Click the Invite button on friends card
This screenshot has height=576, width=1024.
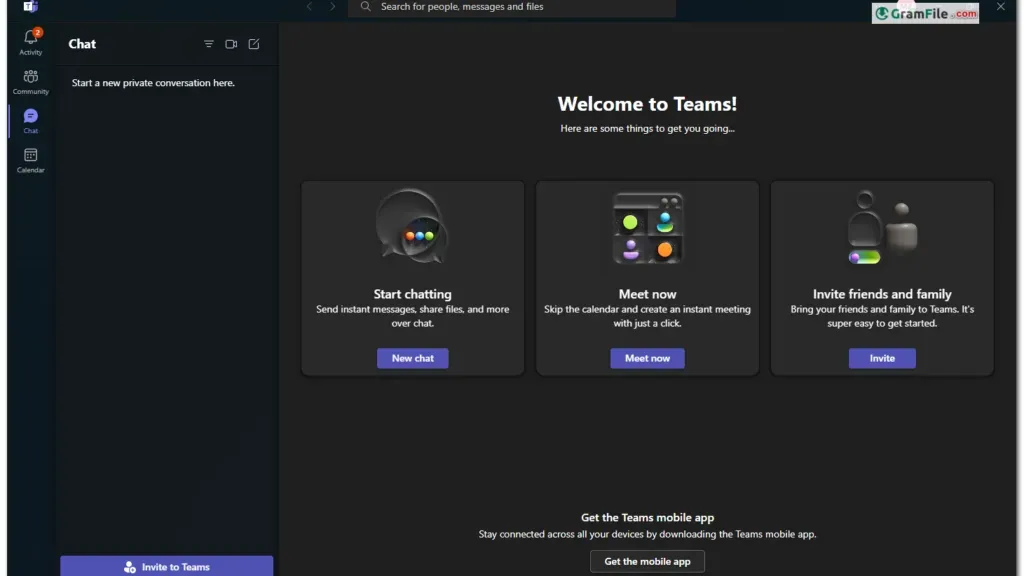(882, 358)
